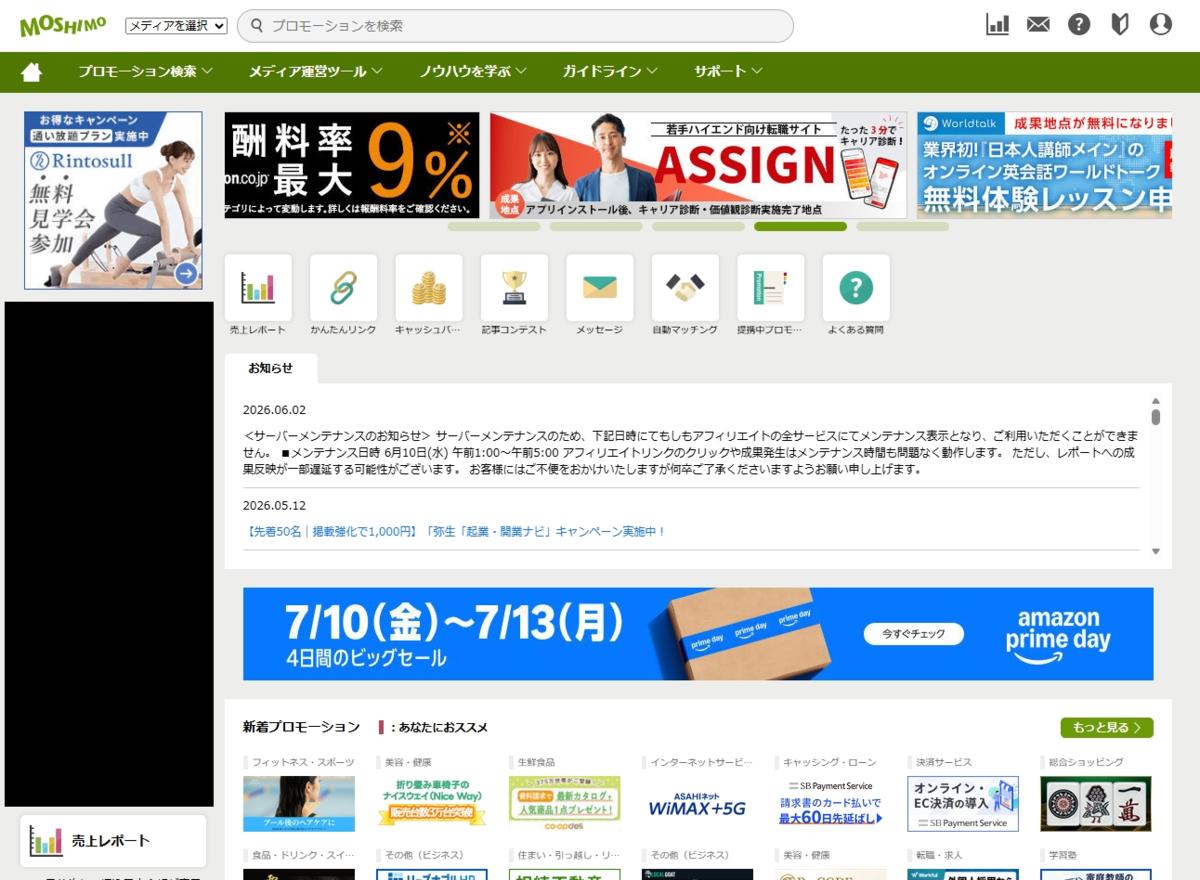
Task: Click the プロモーションを検索 search field
Action: (515, 26)
